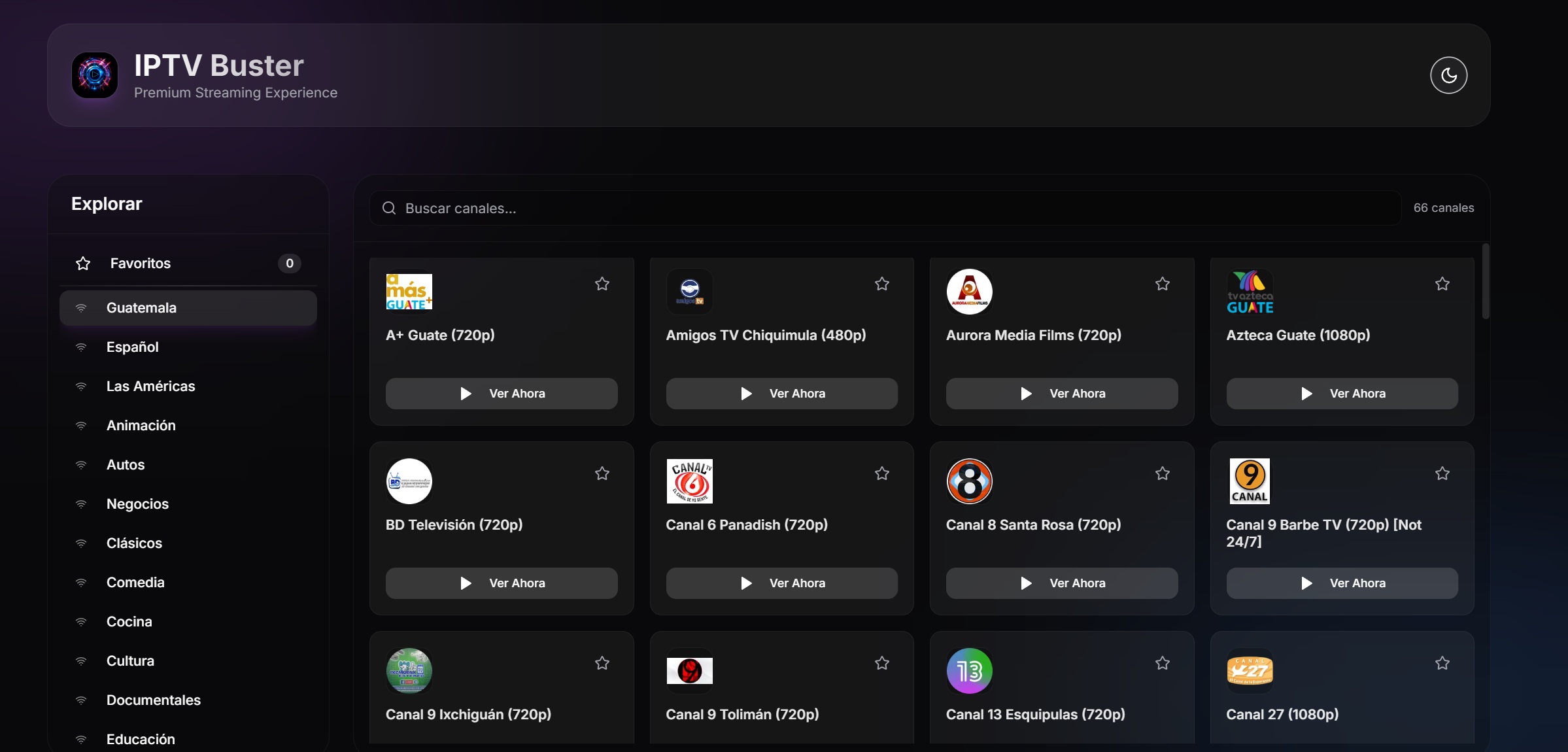Toggle the dark mode moon button
Viewport: 1568px width, 752px height.
click(1448, 75)
